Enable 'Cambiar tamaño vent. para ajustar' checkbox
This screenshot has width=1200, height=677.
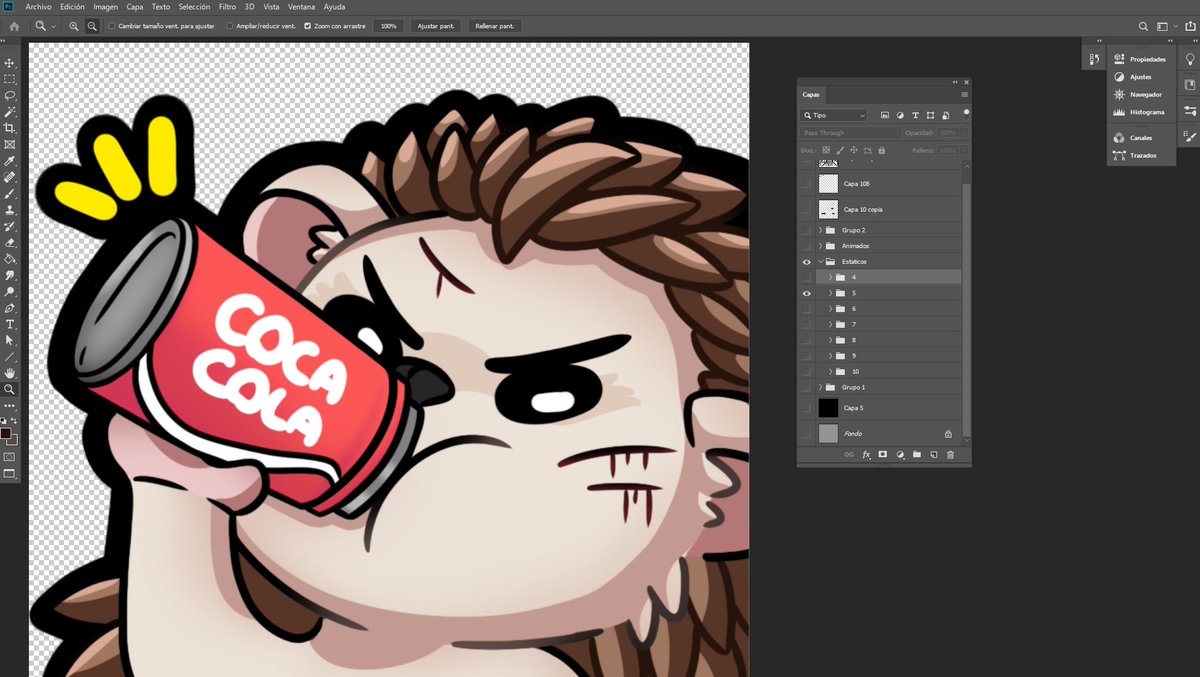coord(111,26)
